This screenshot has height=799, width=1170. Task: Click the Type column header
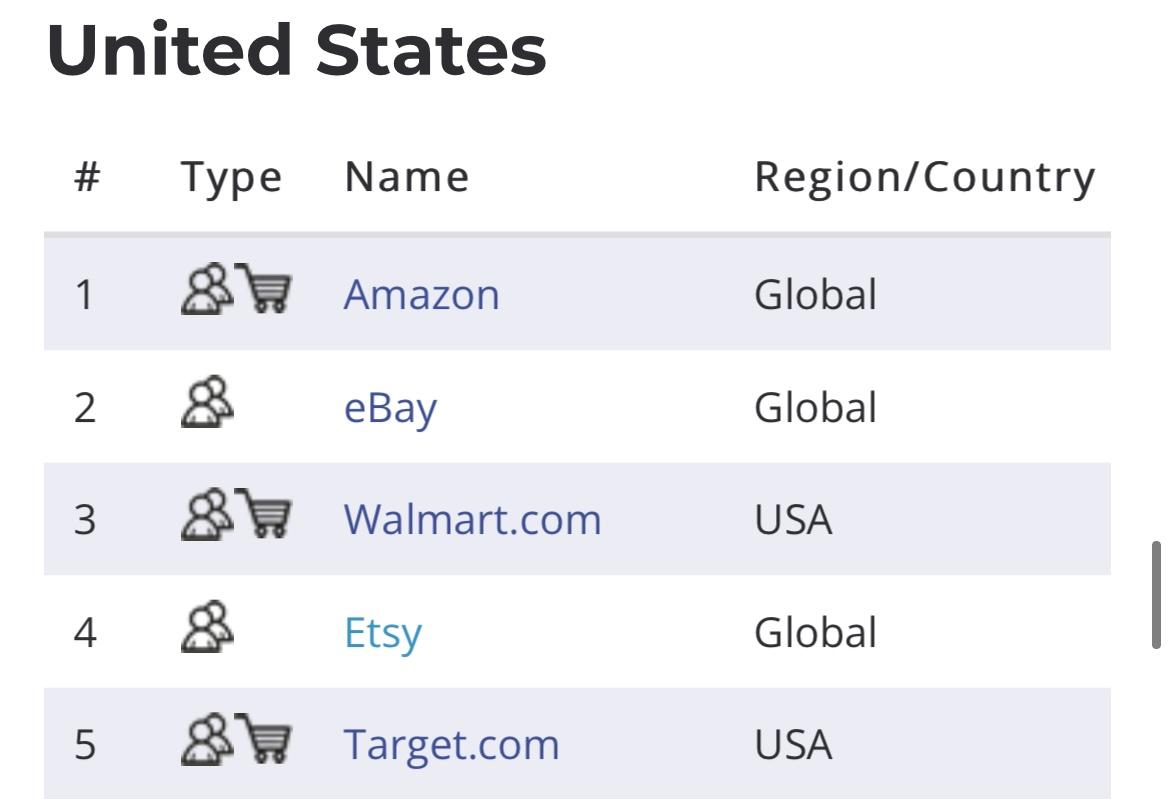pos(231,179)
